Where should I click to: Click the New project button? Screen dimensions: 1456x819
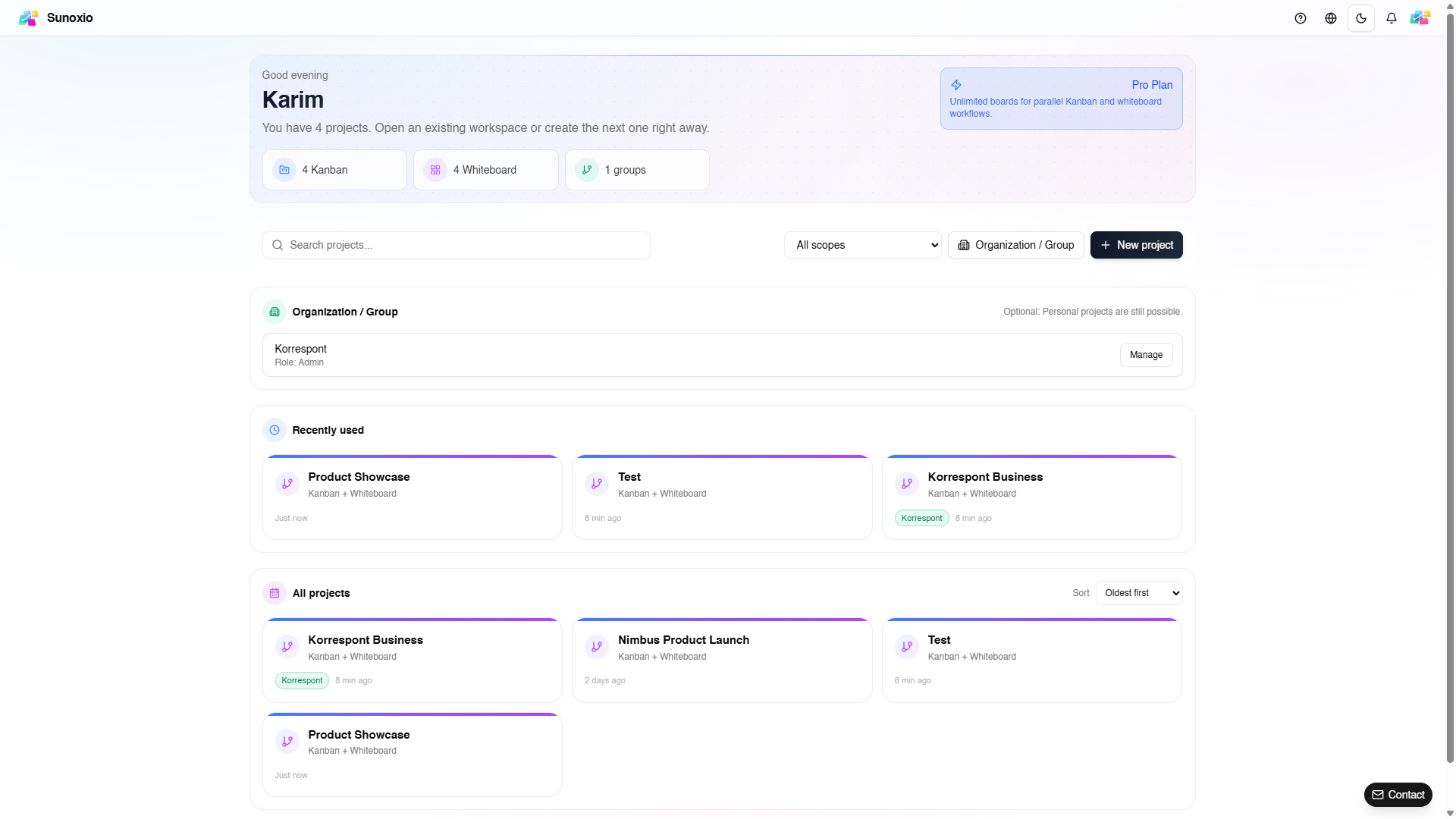pos(1136,245)
